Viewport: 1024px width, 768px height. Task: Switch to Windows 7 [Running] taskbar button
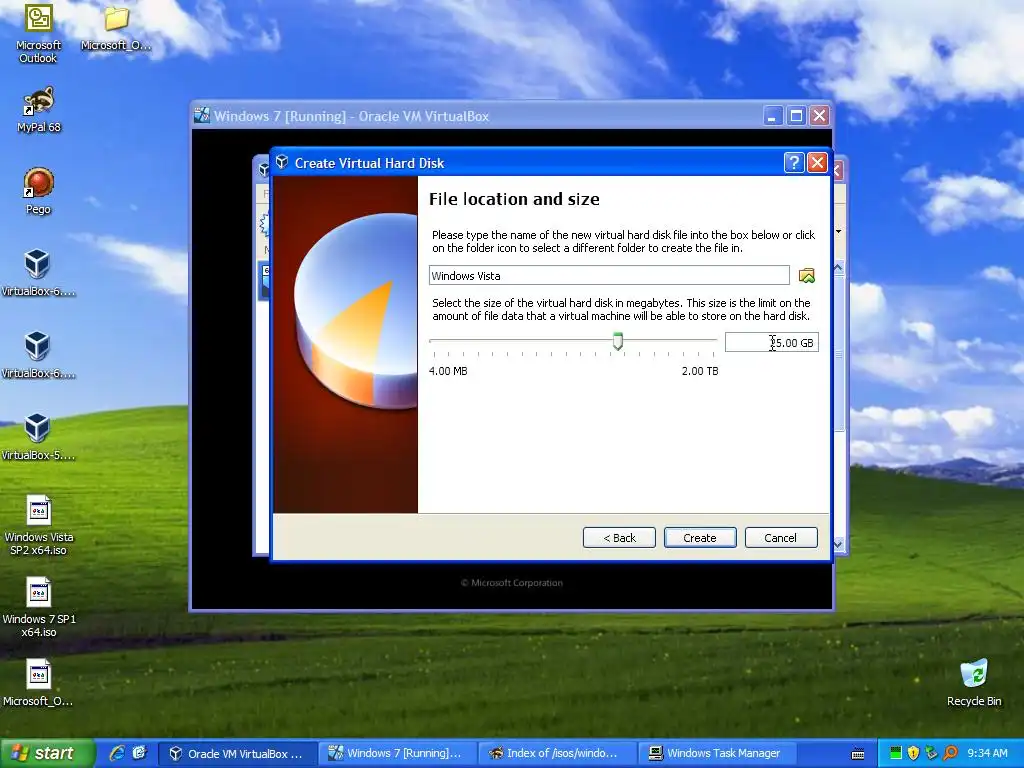click(x=398, y=753)
